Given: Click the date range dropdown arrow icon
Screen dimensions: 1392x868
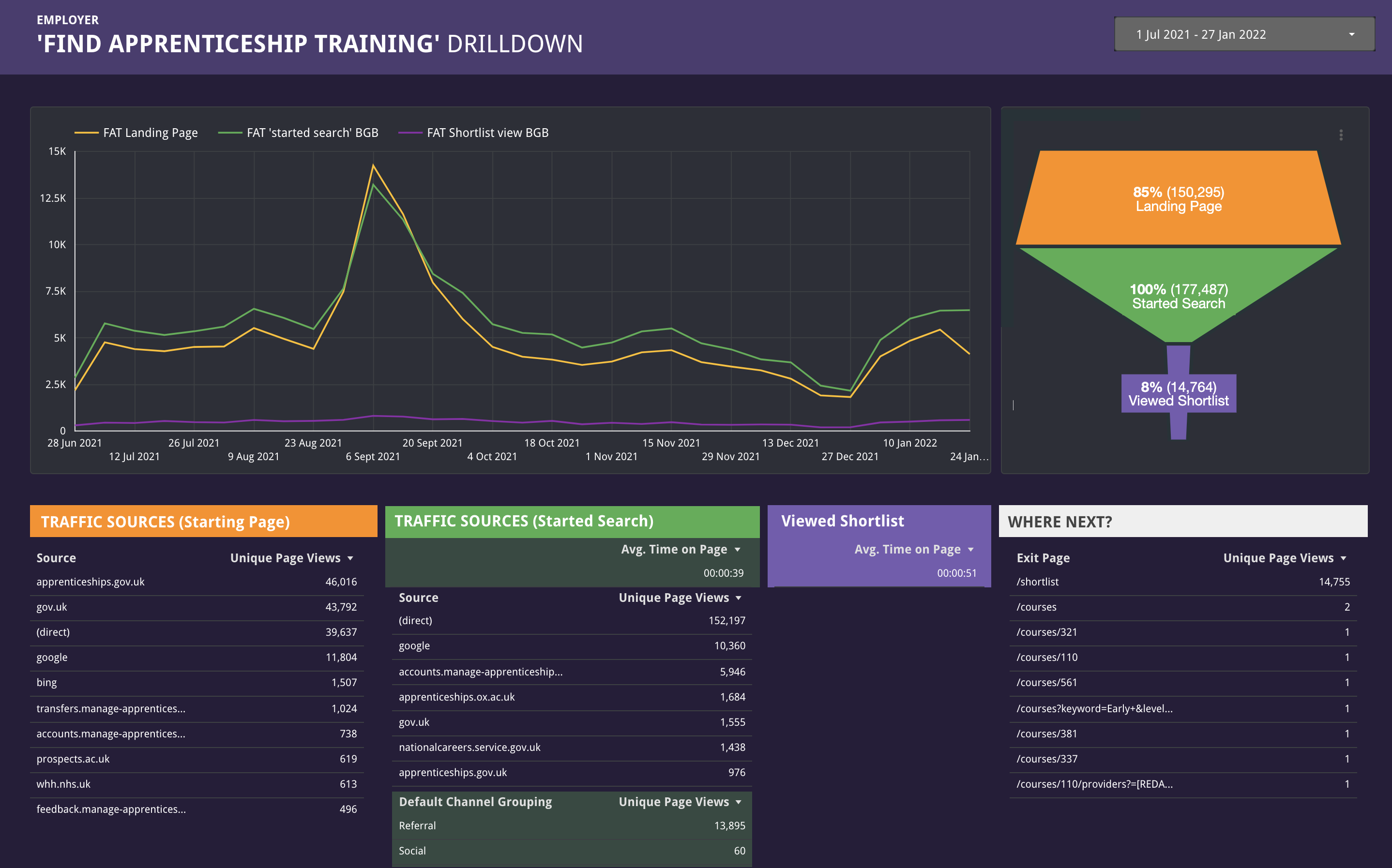Looking at the screenshot, I should pos(1352,34).
